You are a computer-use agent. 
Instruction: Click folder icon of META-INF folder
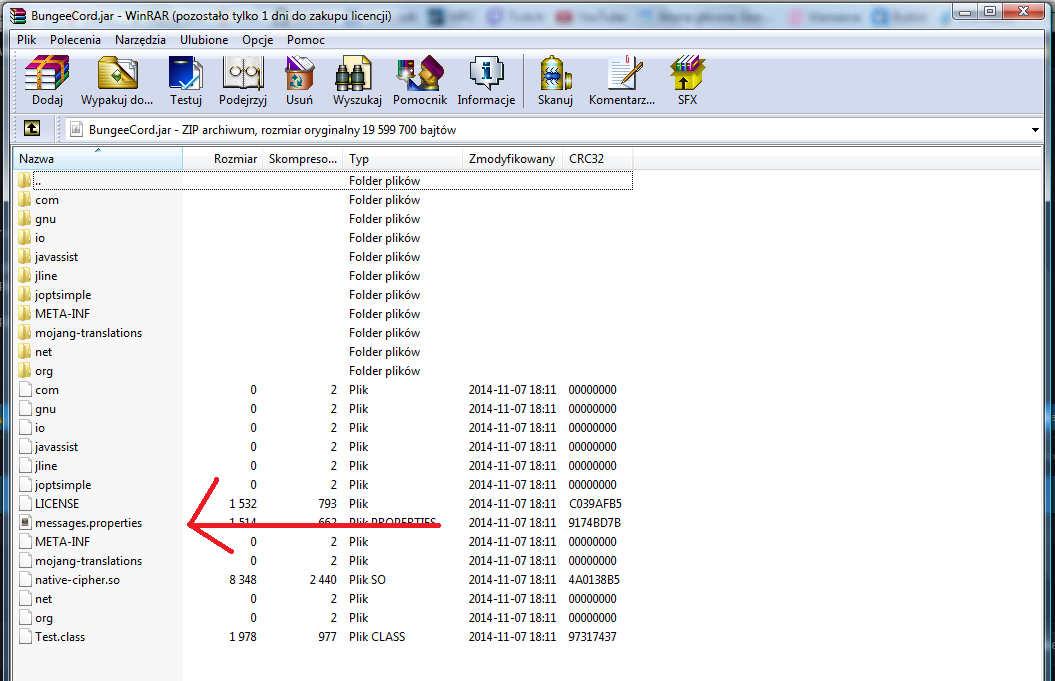tap(25, 314)
